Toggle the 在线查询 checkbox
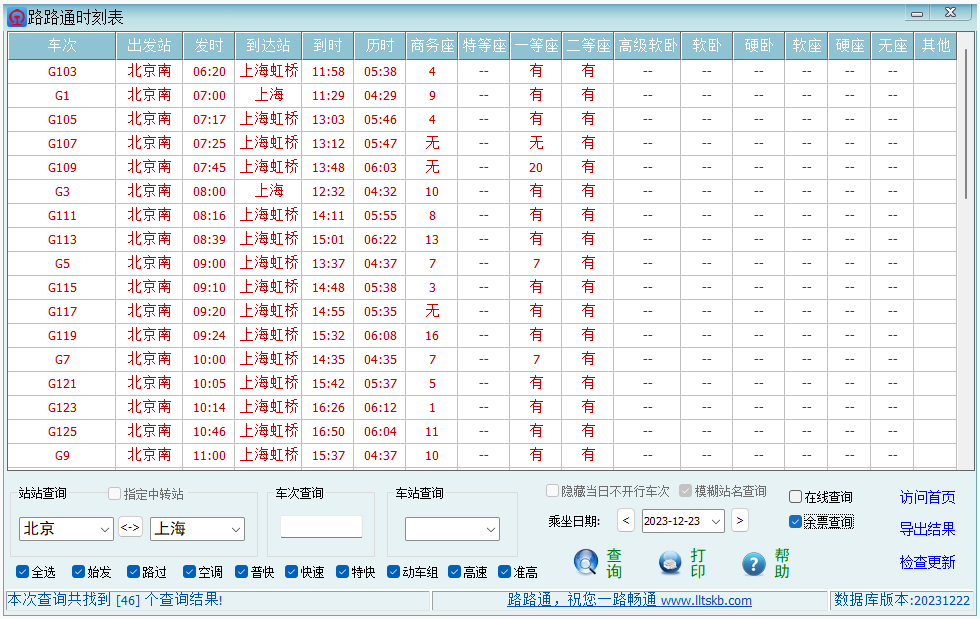This screenshot has width=980, height=619. (796, 497)
